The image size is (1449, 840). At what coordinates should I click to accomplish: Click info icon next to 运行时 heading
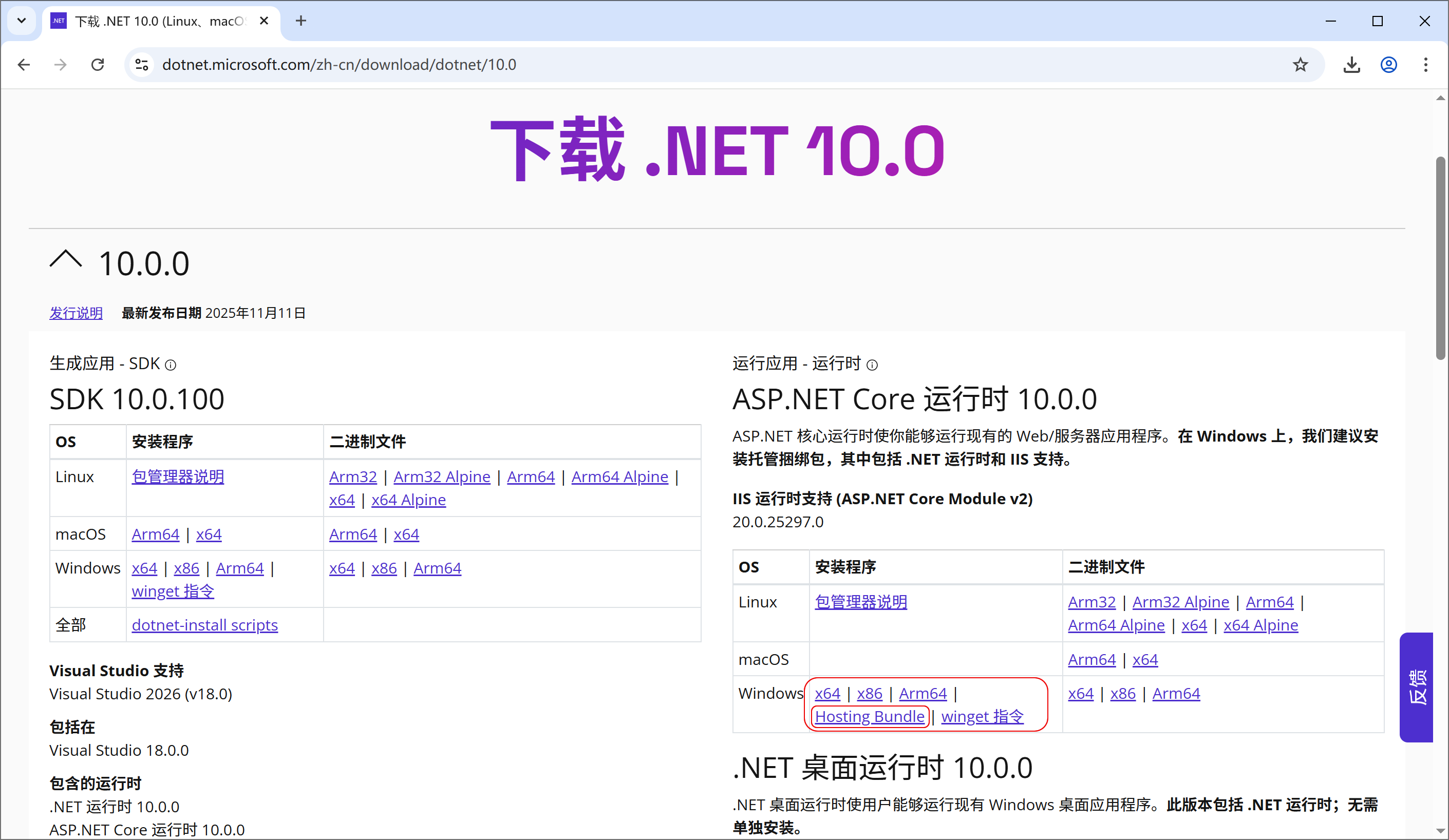872,365
